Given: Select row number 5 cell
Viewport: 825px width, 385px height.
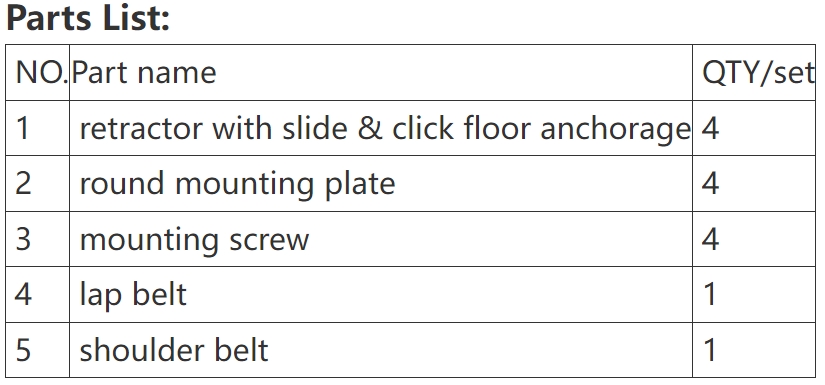Looking at the screenshot, I should click(37, 350).
